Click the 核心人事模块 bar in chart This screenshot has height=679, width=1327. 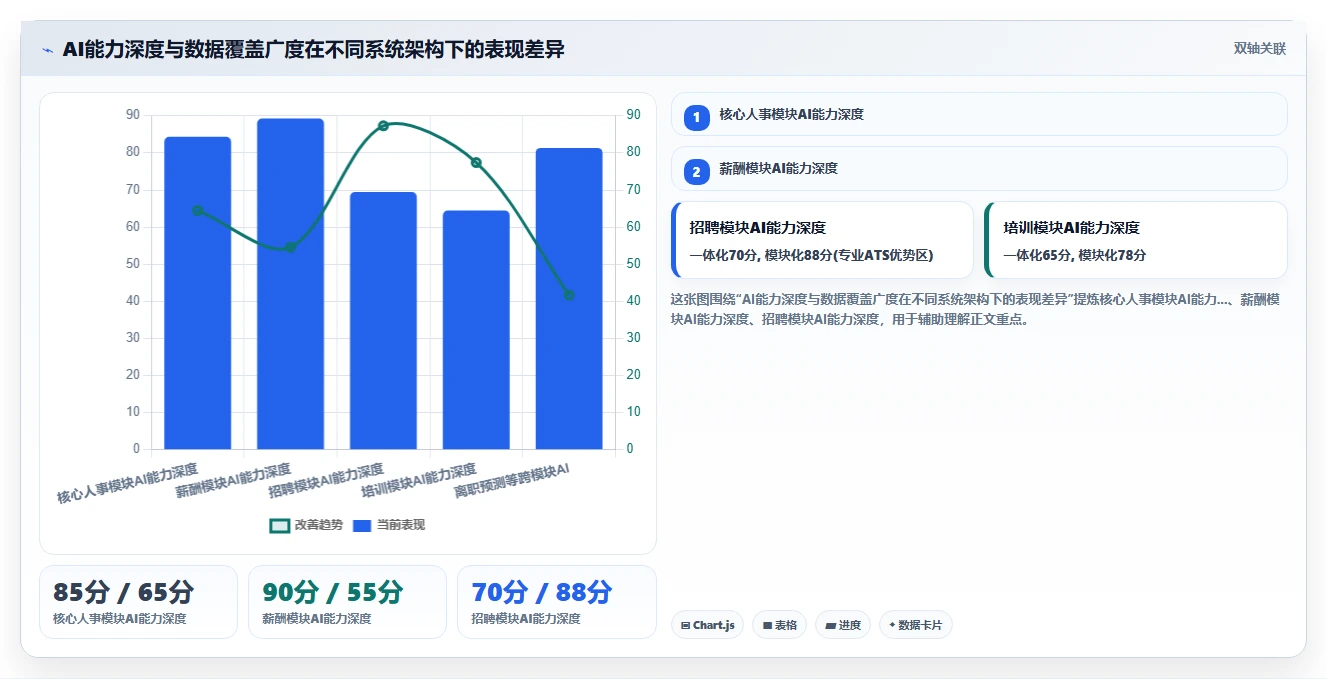point(197,293)
